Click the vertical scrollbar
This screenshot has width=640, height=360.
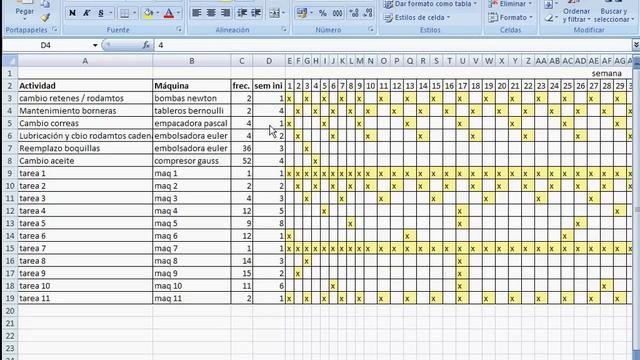[636, 210]
